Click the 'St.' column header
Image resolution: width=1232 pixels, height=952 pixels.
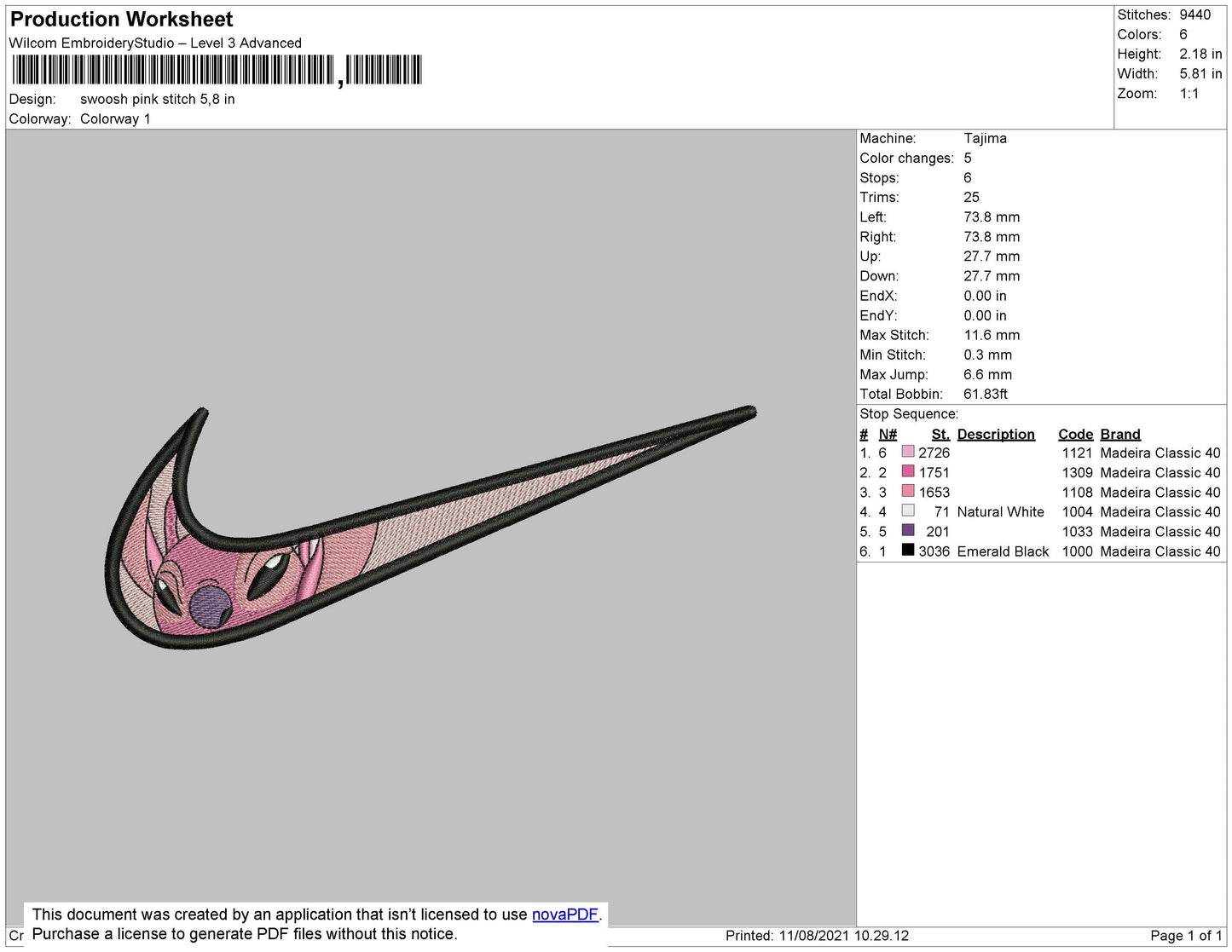pos(940,435)
